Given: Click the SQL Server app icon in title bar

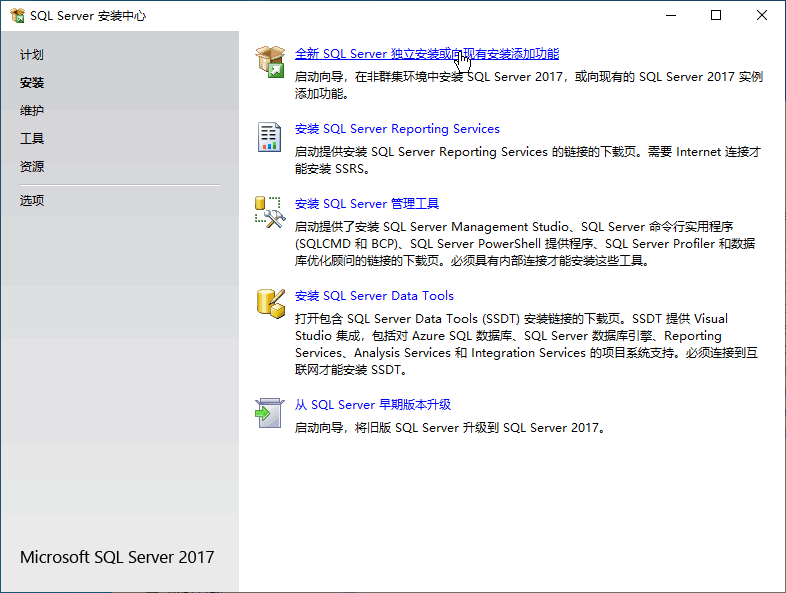Looking at the screenshot, I should (18, 16).
